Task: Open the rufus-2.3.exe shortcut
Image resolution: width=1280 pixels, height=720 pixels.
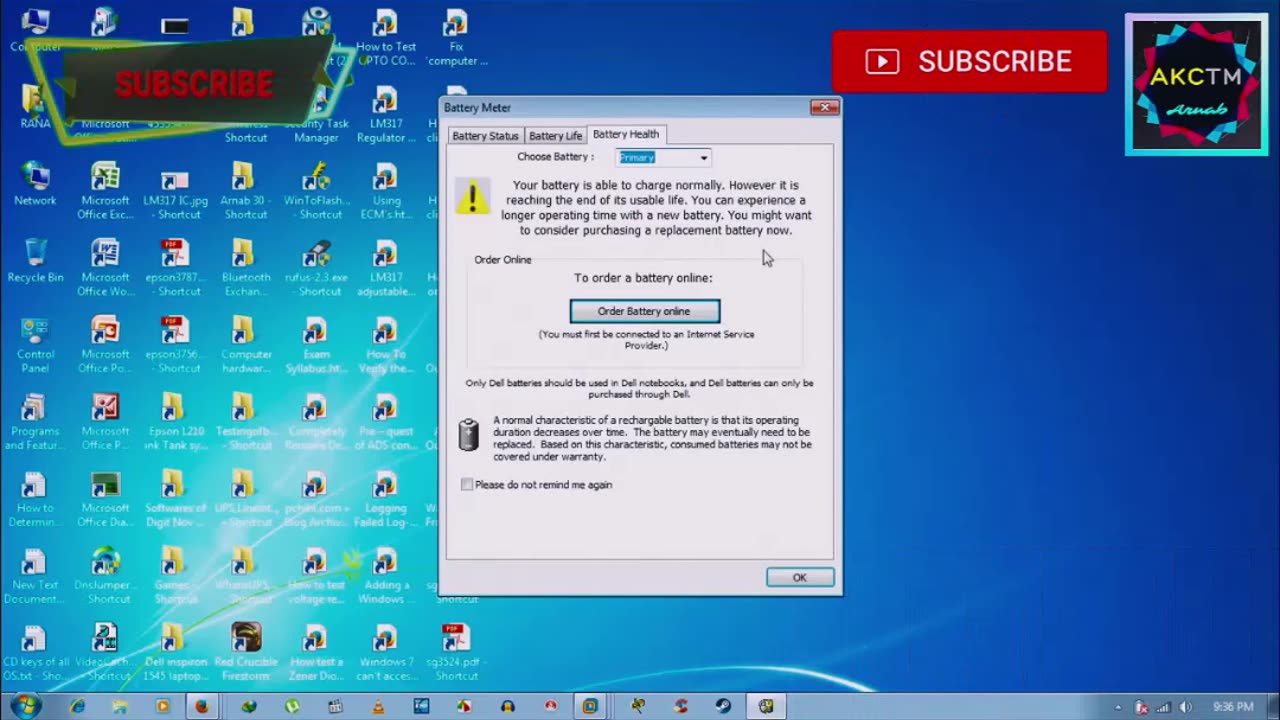Action: pos(316,267)
